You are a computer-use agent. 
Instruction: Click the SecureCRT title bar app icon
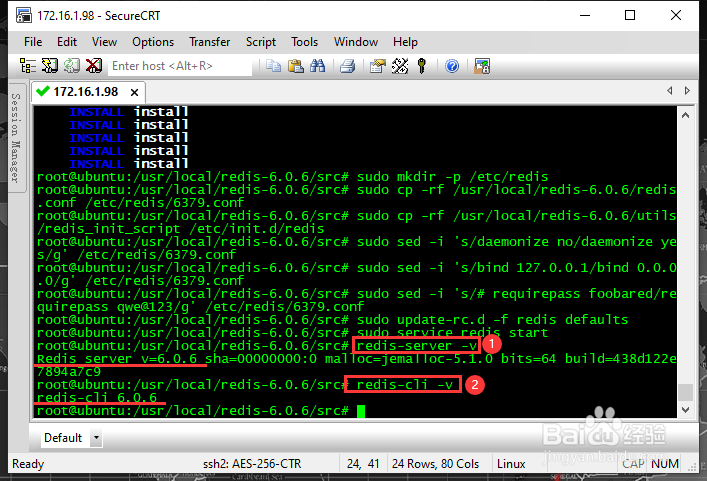24,15
